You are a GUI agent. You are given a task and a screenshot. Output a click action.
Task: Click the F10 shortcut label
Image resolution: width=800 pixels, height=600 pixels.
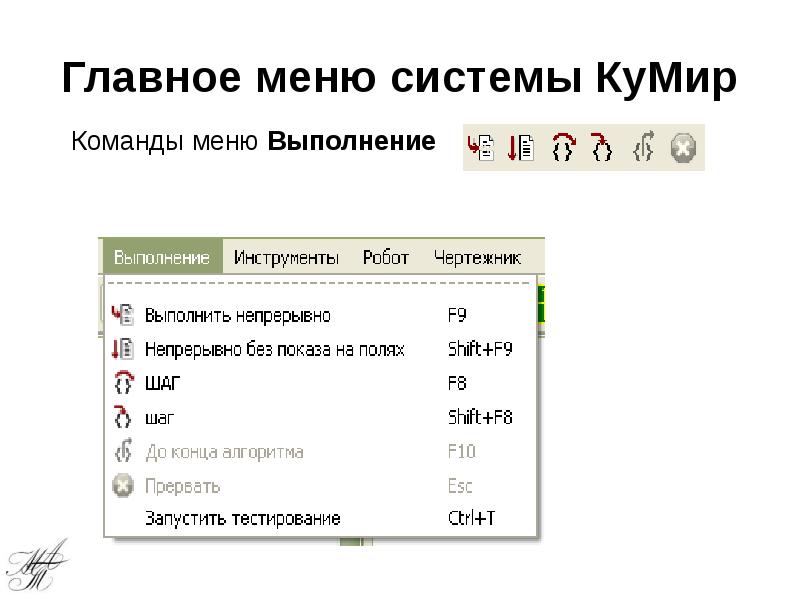[462, 451]
